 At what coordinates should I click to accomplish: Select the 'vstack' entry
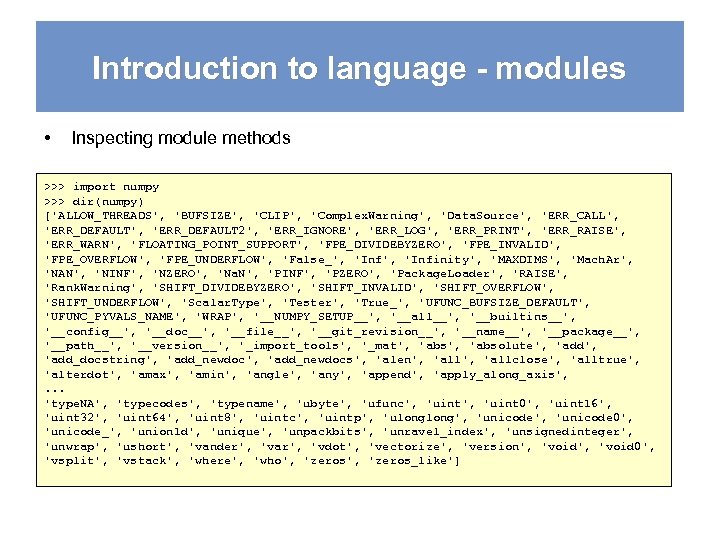pos(145,461)
